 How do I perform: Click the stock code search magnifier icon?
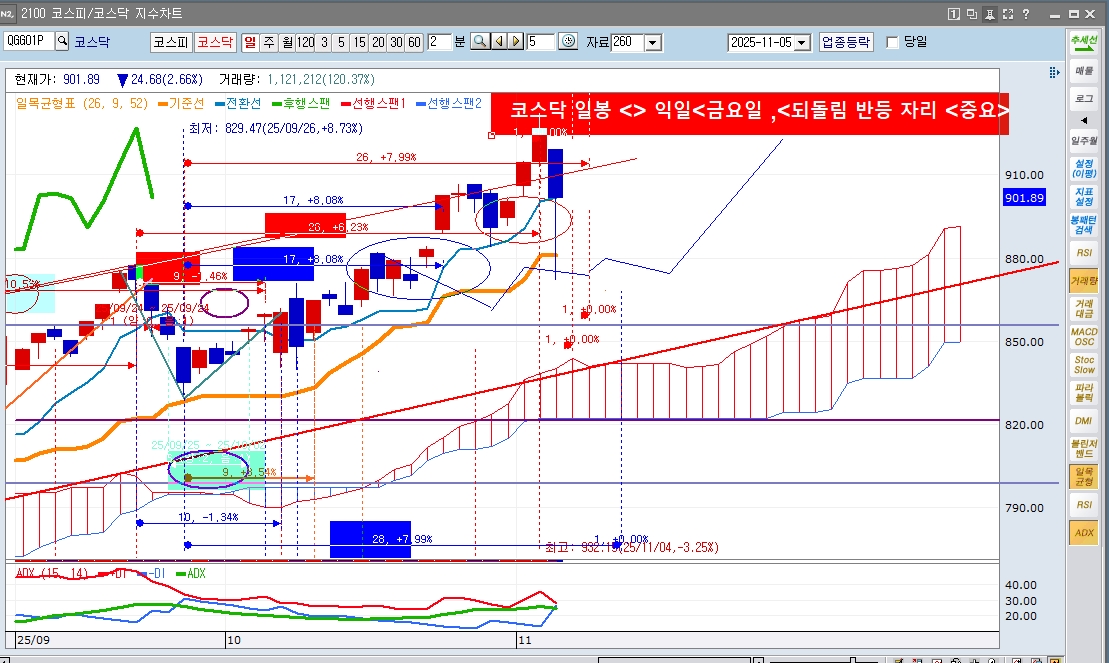click(x=62, y=42)
